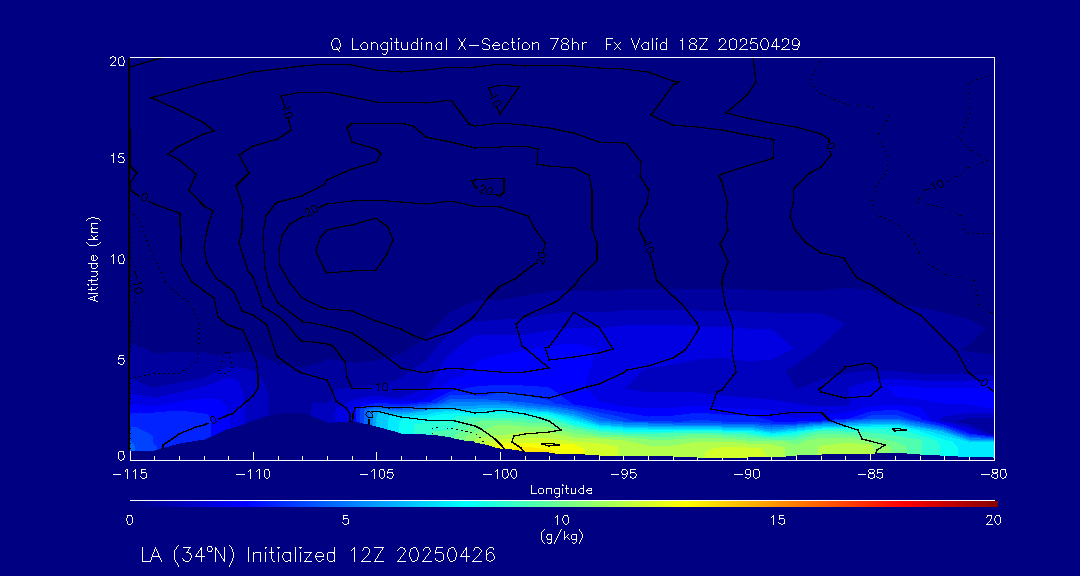Click the colorbar tick label "5"
The height and width of the screenshot is (576, 1080).
coord(346,521)
